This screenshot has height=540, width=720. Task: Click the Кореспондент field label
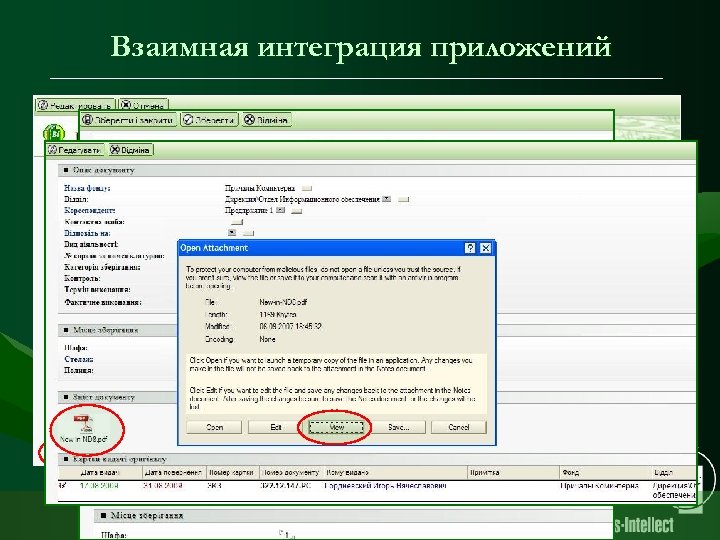(90, 210)
